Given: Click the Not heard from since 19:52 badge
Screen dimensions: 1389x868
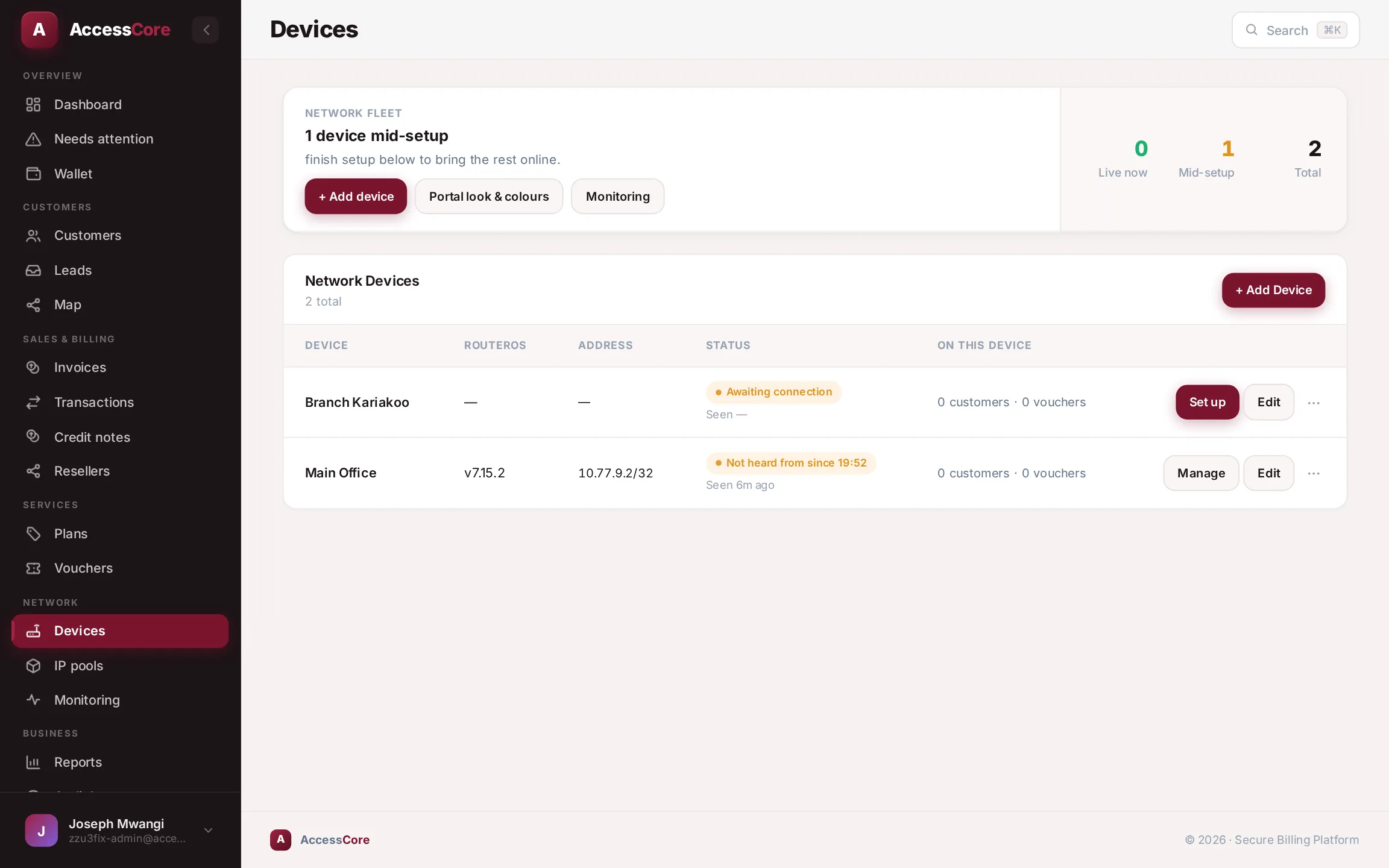Looking at the screenshot, I should coord(791,463).
